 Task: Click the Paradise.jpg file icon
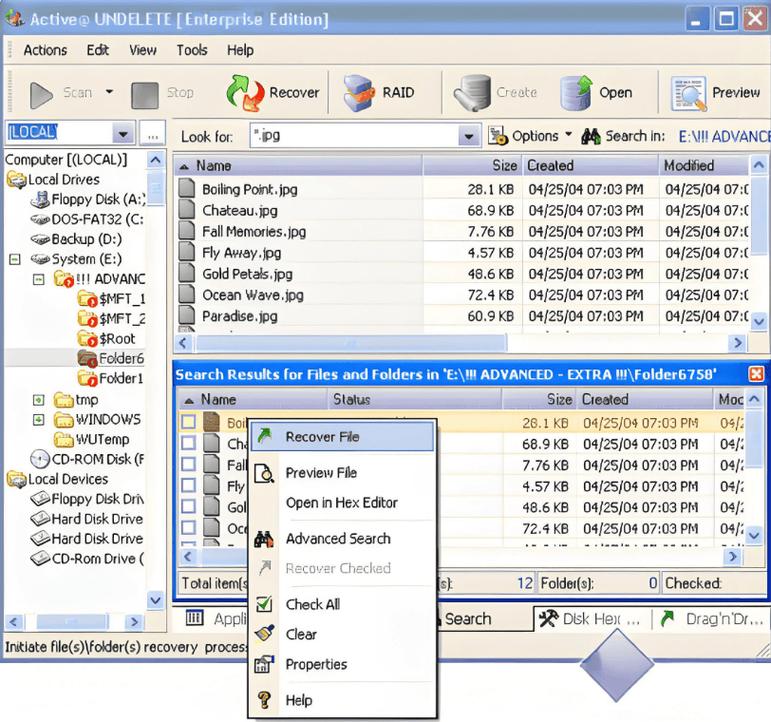pos(186,315)
